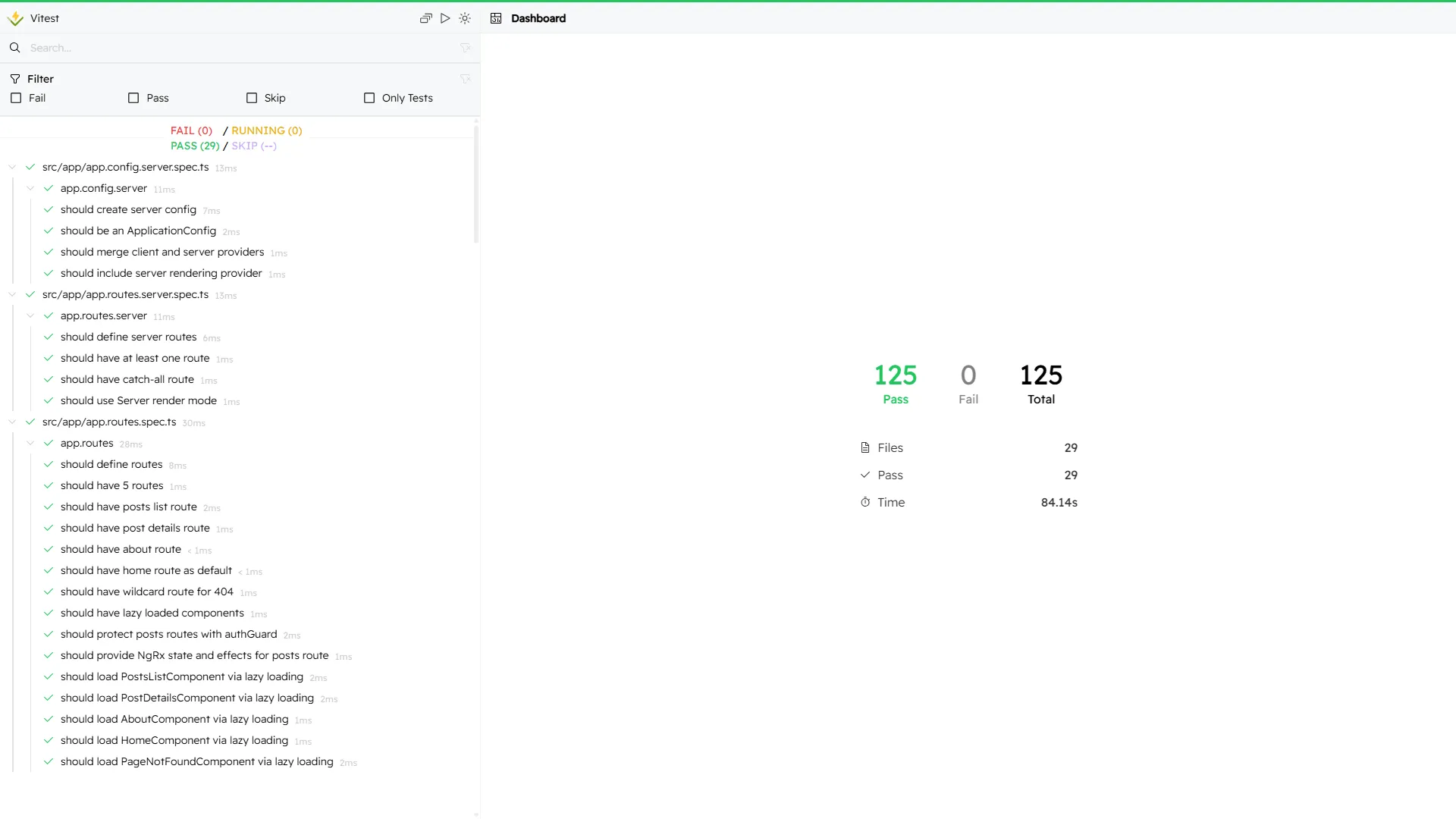This screenshot has height=819, width=1456.
Task: Click the clear all filters icon
Action: (x=465, y=79)
